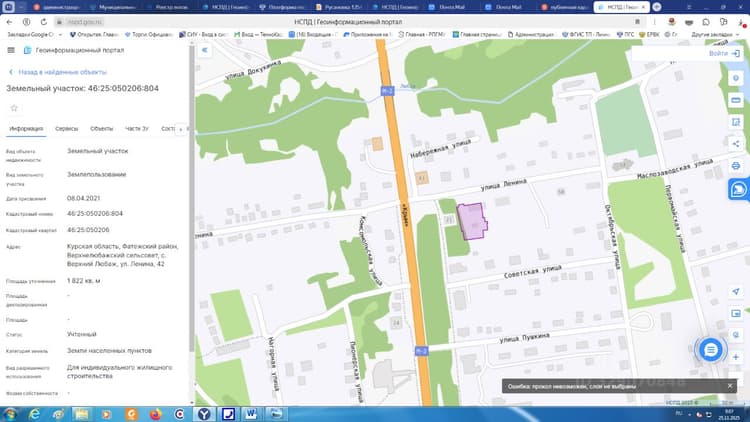Screen dimensions: 750x422
Task: Open the hamburger menu of the portal
Action: tap(11, 50)
